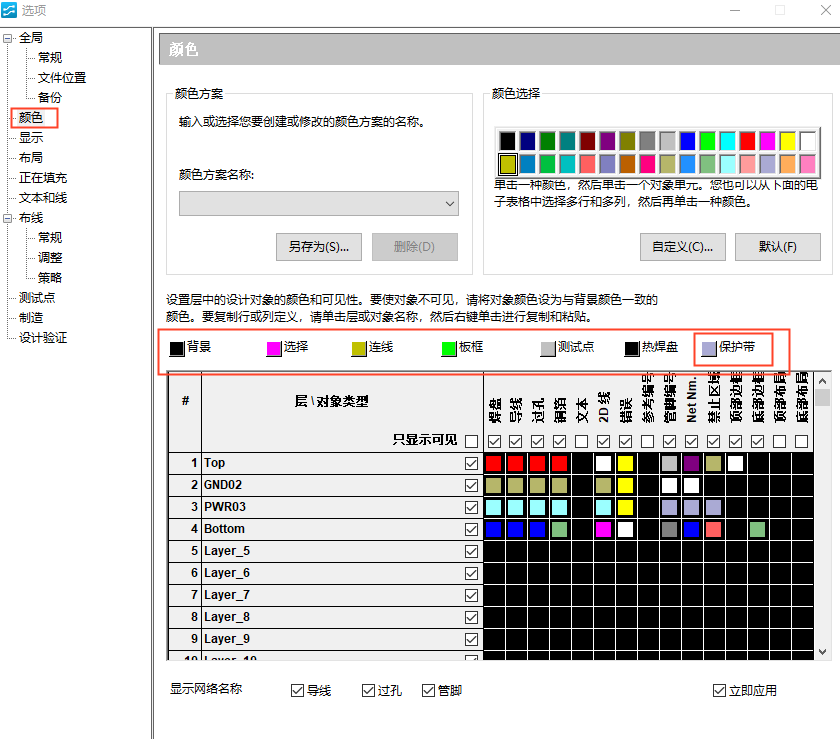Select 调整 under 布线

(x=50, y=258)
